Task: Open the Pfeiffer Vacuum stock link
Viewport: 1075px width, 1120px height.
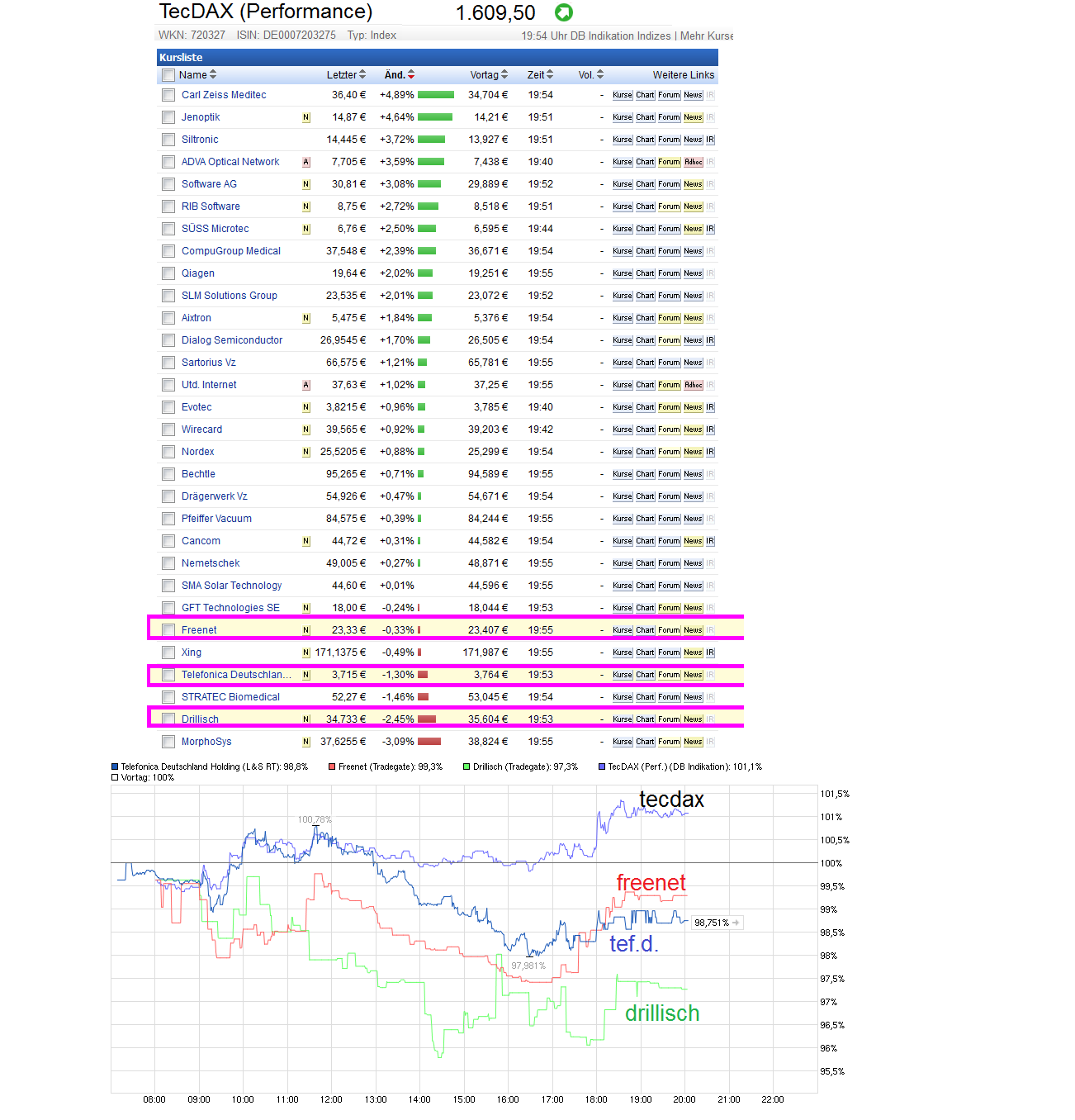Action: [x=216, y=519]
